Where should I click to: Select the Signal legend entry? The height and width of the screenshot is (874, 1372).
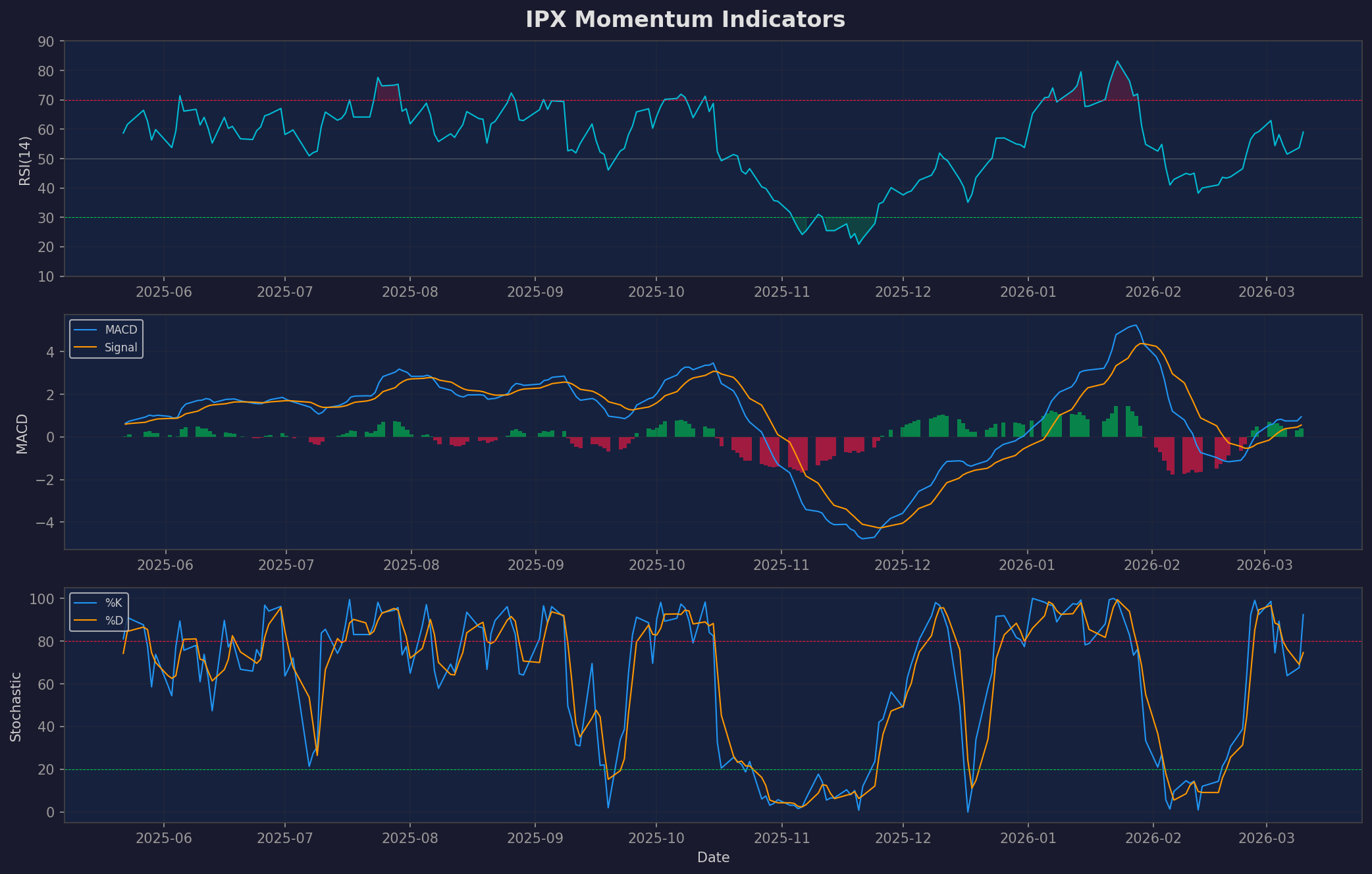[x=120, y=347]
